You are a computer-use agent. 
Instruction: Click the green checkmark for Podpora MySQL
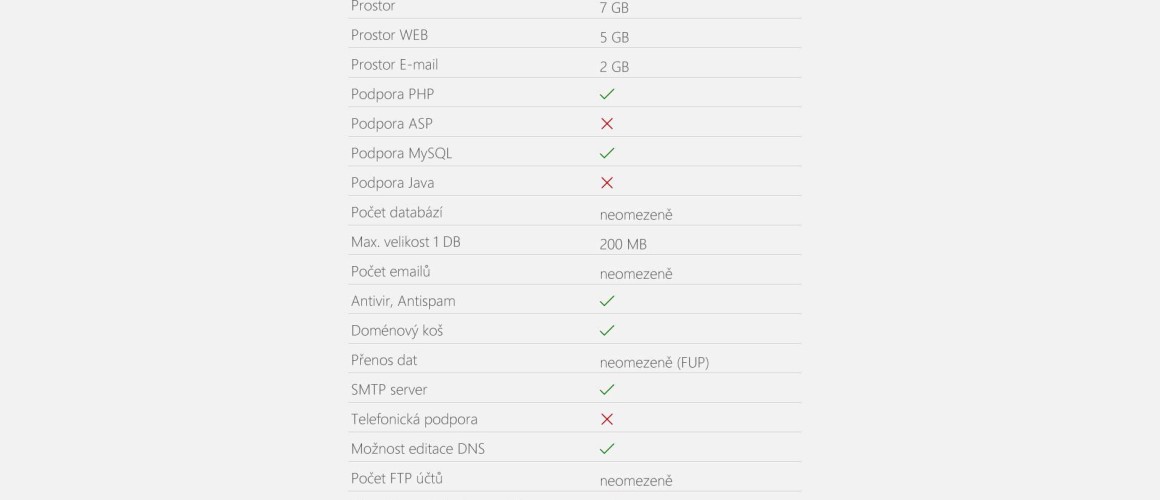pos(607,153)
